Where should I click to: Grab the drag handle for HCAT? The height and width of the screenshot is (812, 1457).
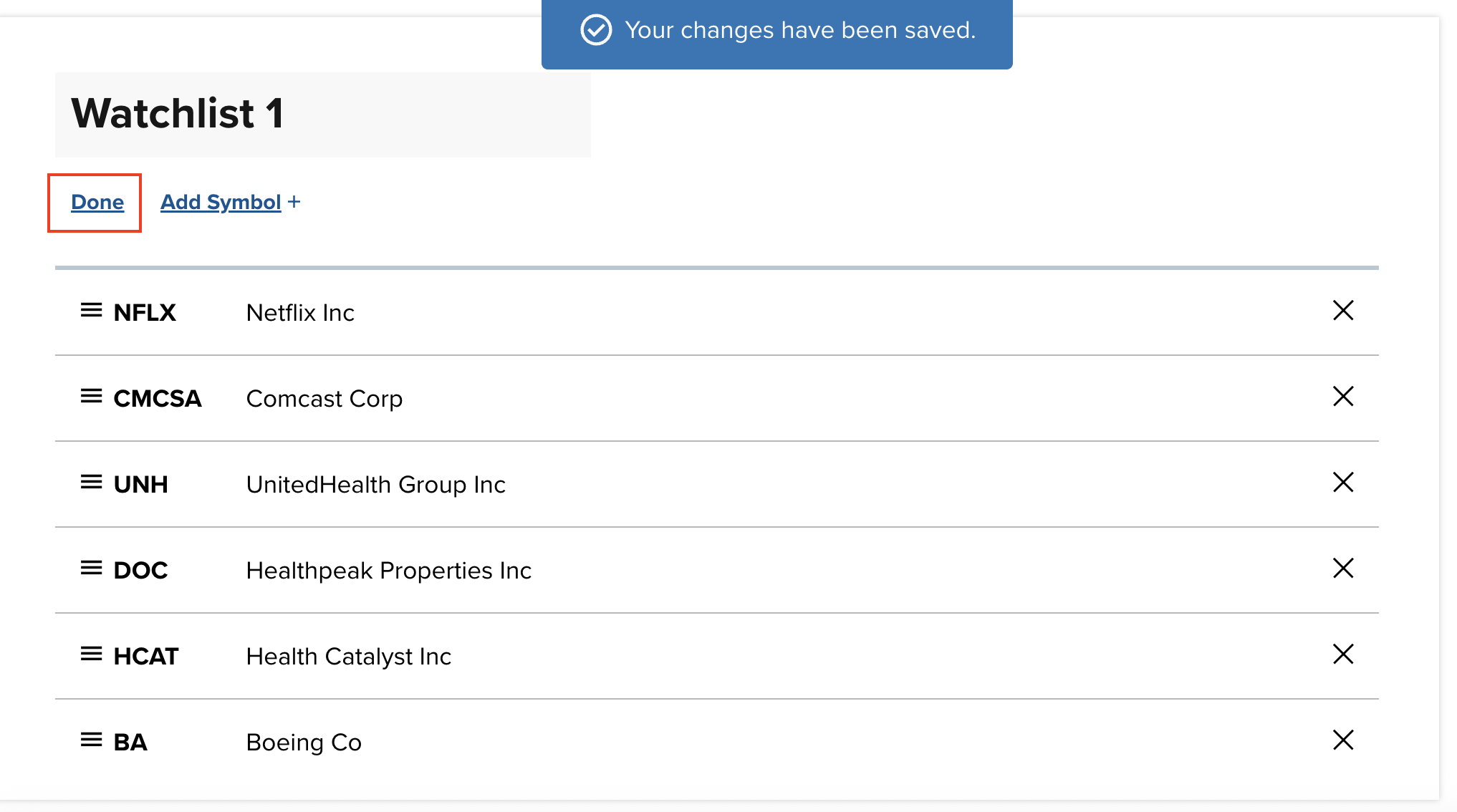91,654
